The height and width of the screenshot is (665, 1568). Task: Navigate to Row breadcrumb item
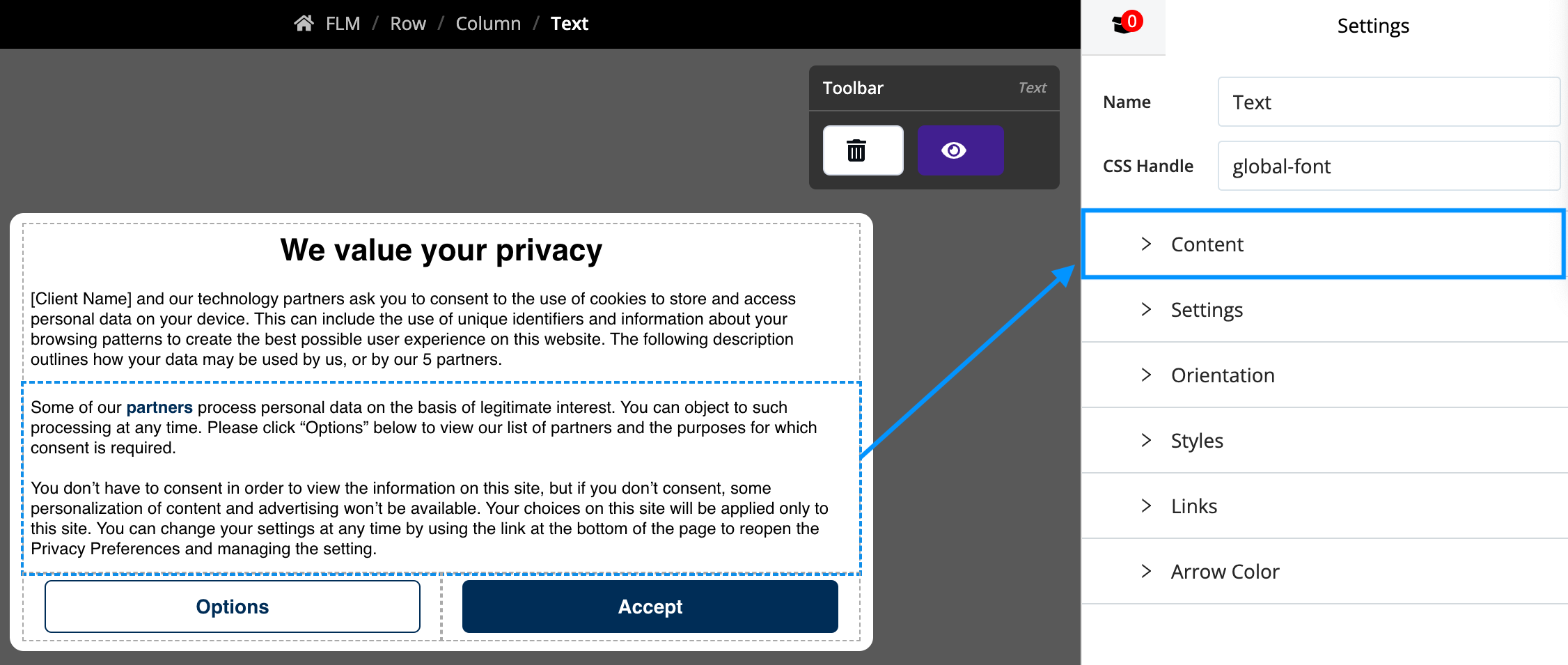point(408,24)
